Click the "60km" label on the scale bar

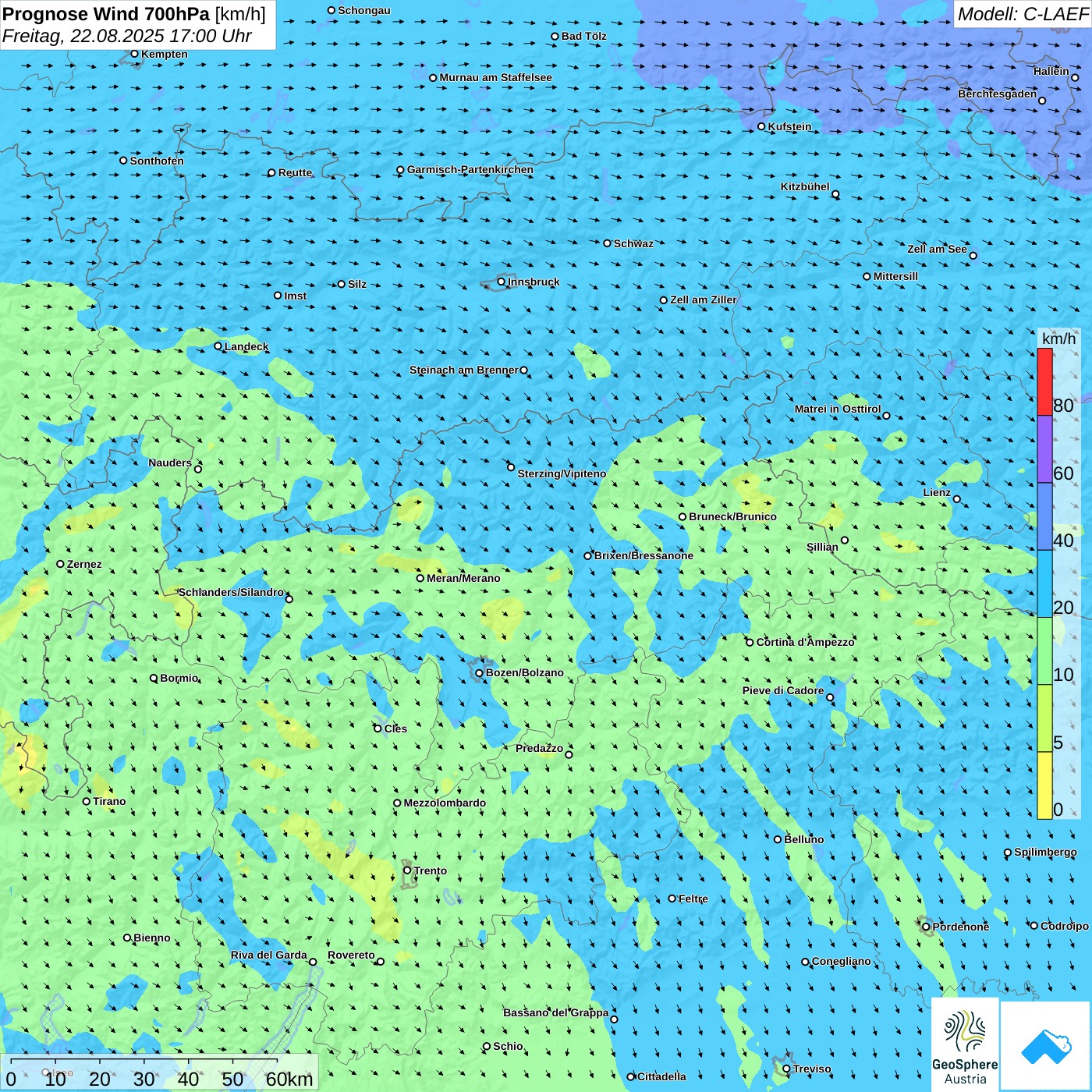tap(289, 1079)
